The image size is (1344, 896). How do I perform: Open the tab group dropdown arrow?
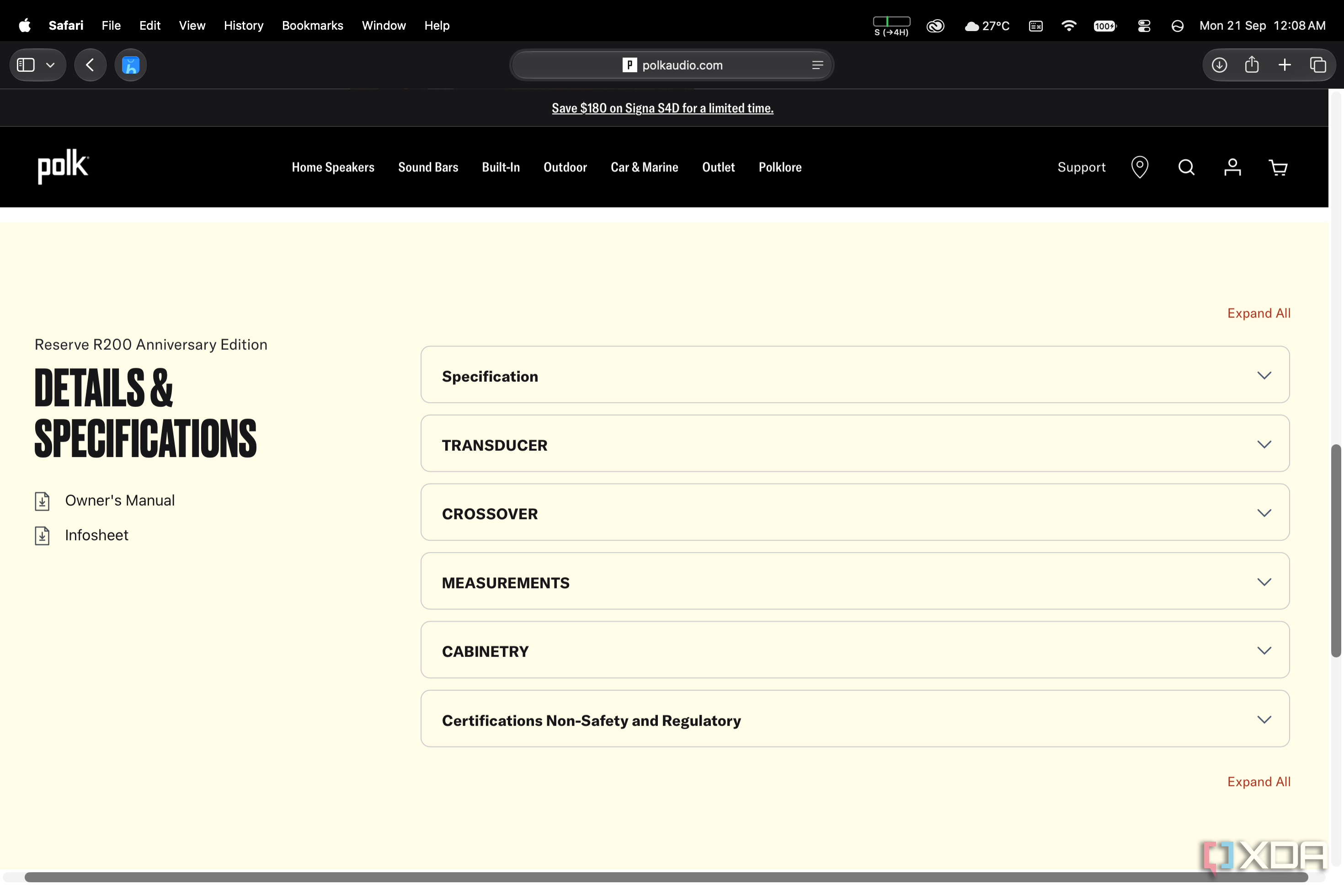[x=50, y=65]
